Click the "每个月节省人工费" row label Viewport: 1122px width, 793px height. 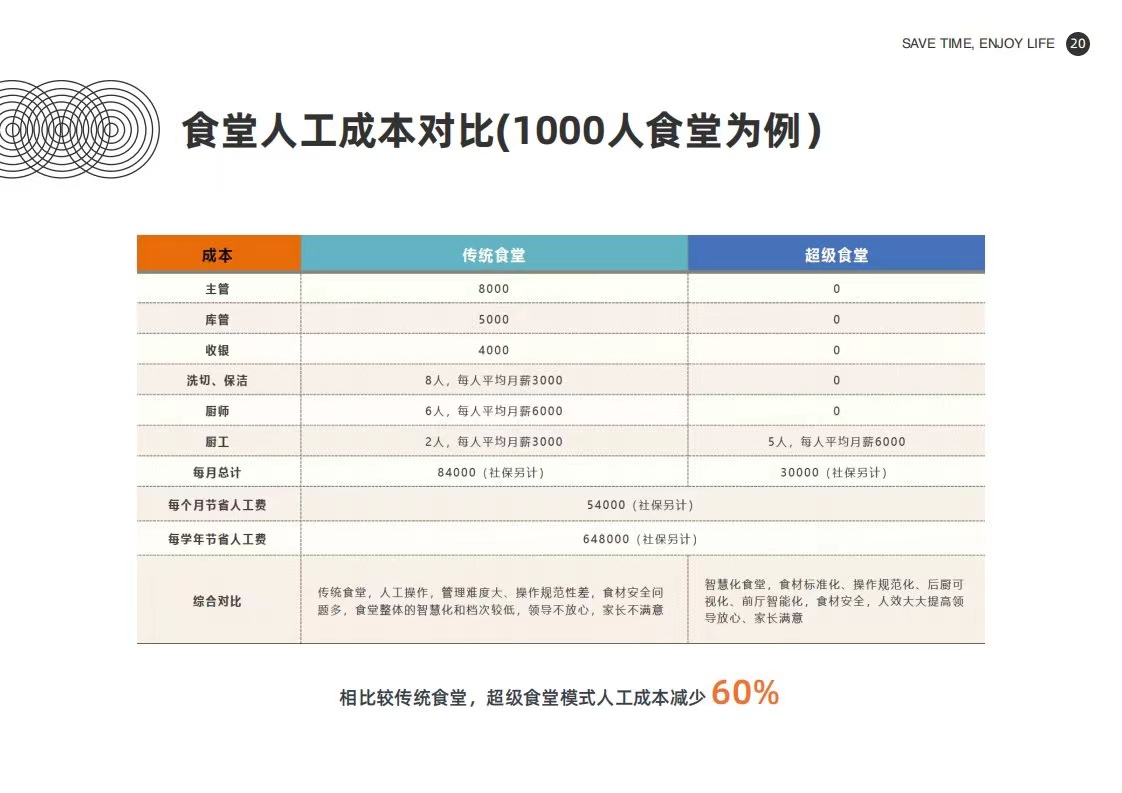tap(218, 505)
